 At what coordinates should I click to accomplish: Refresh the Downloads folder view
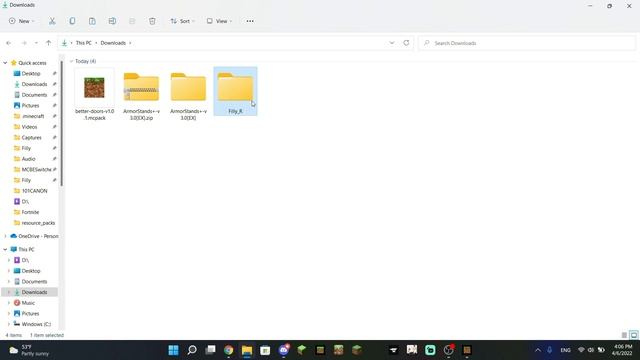coord(406,43)
